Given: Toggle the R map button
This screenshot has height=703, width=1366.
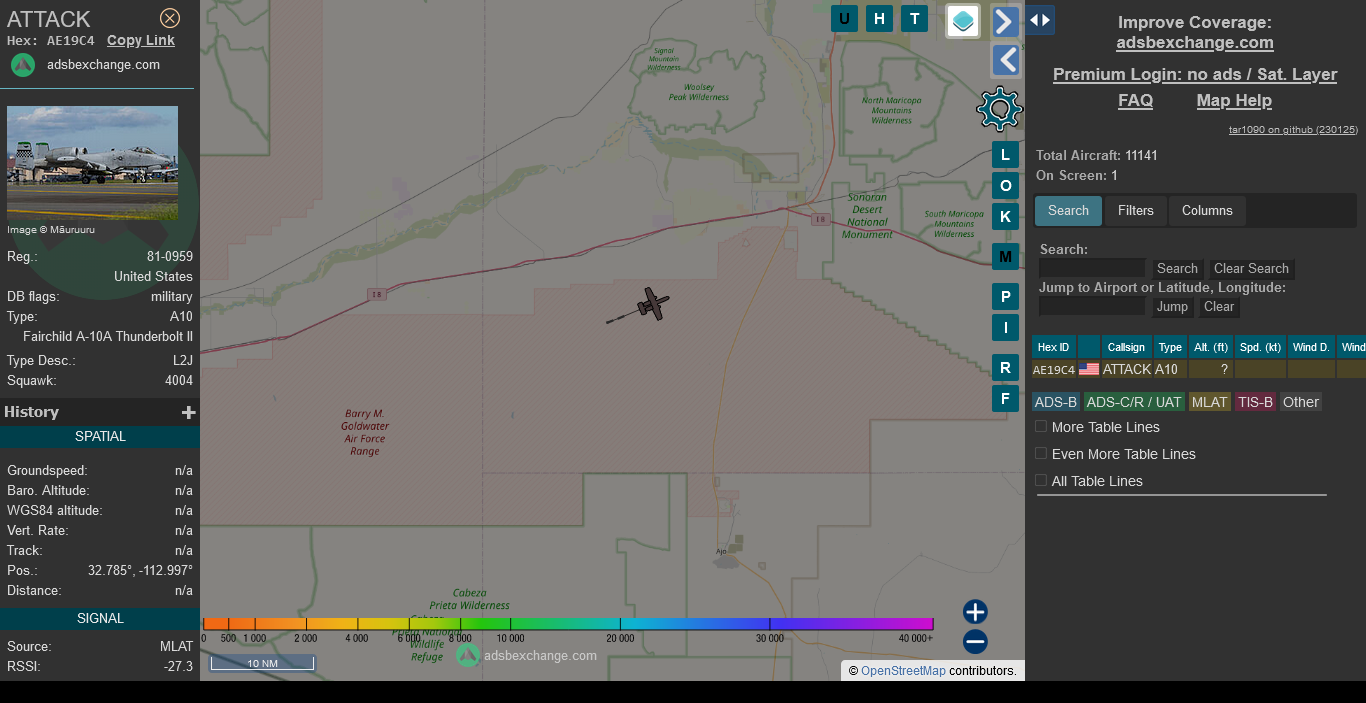Looking at the screenshot, I should 1006,368.
